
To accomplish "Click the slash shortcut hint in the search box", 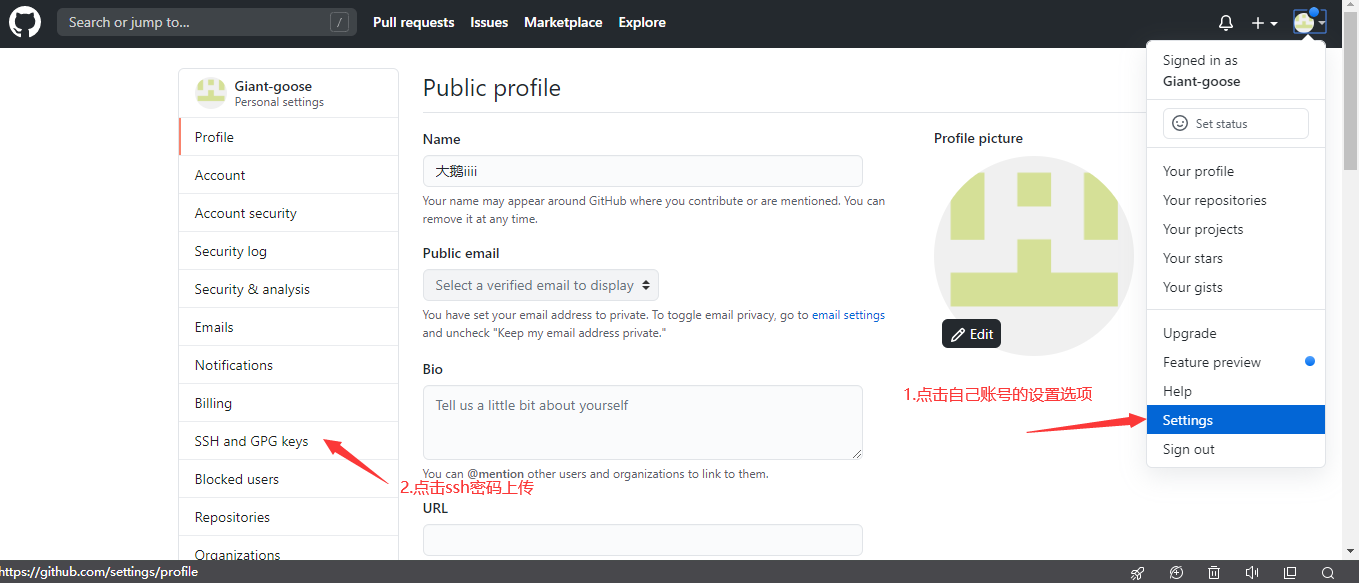I will tap(339, 22).
